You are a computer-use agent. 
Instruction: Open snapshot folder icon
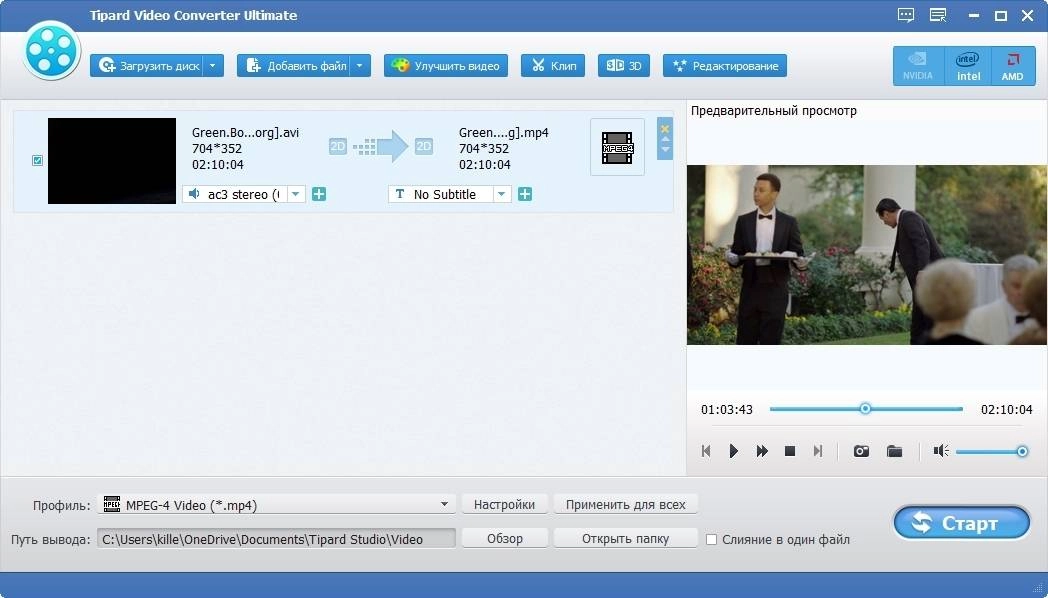click(x=894, y=451)
